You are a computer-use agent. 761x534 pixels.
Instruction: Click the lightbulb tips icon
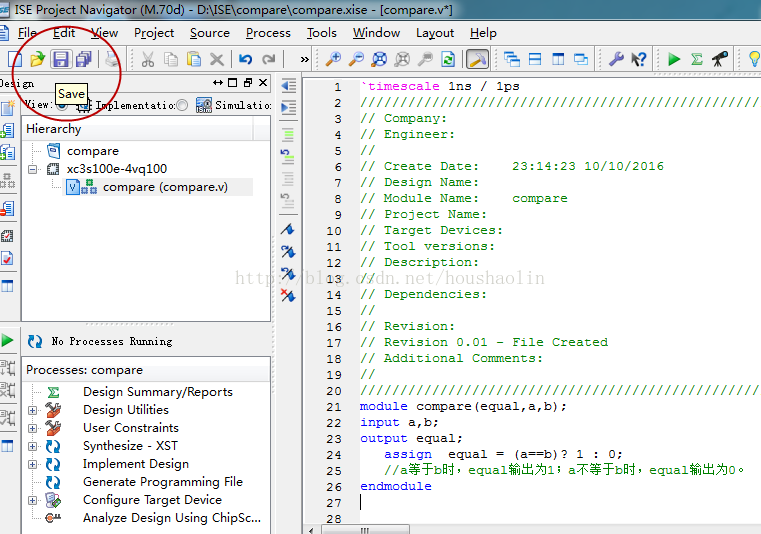click(754, 59)
